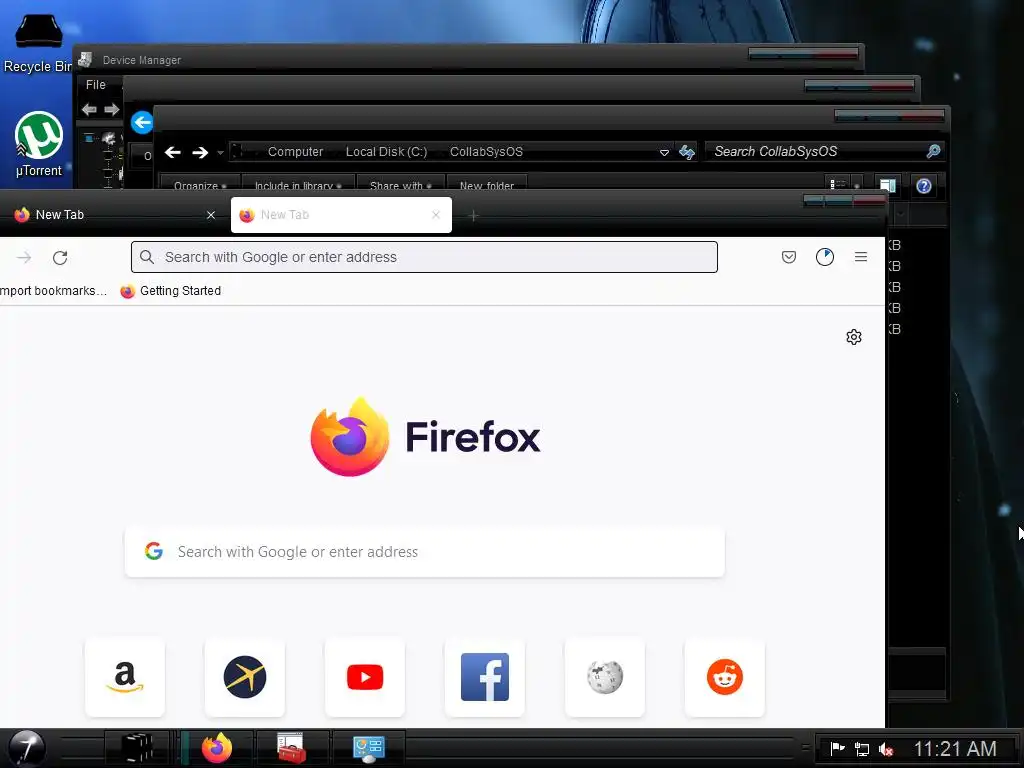Screen dimensions: 1024x768
Task: Click Import bookmarks button
Action: click(53, 291)
